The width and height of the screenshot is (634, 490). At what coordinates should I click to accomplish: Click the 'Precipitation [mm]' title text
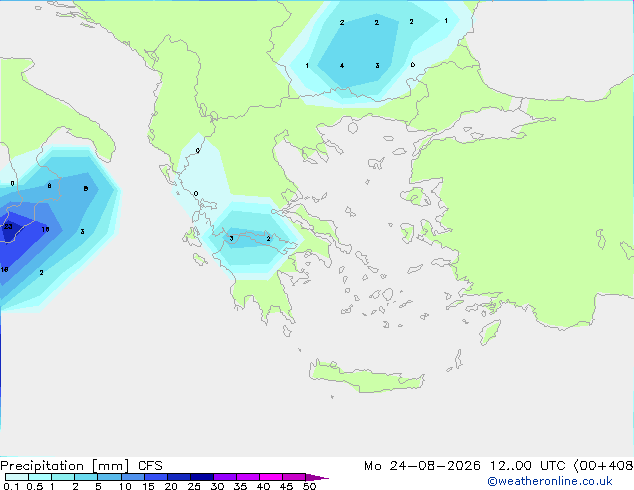click(x=65, y=466)
